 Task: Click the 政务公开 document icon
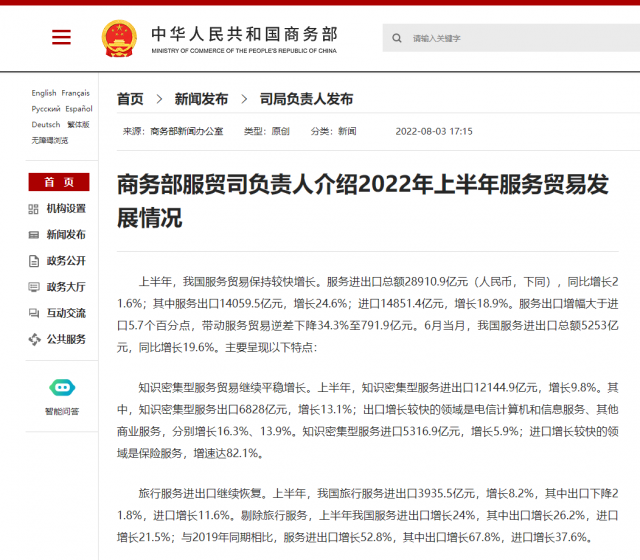34,261
